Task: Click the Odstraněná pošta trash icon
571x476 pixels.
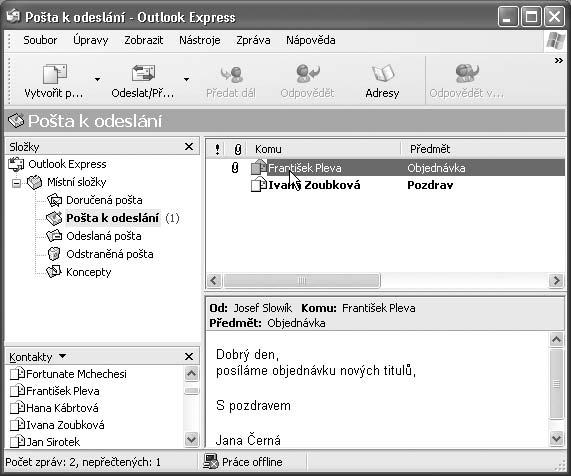Action: click(54, 254)
